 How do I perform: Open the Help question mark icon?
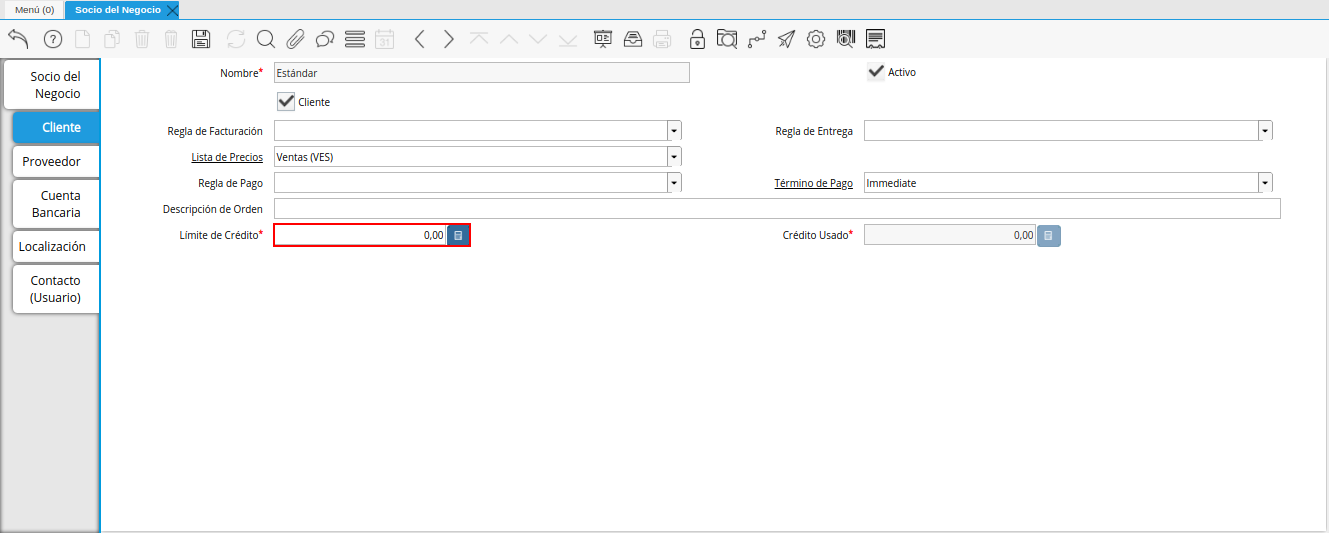(x=53, y=39)
